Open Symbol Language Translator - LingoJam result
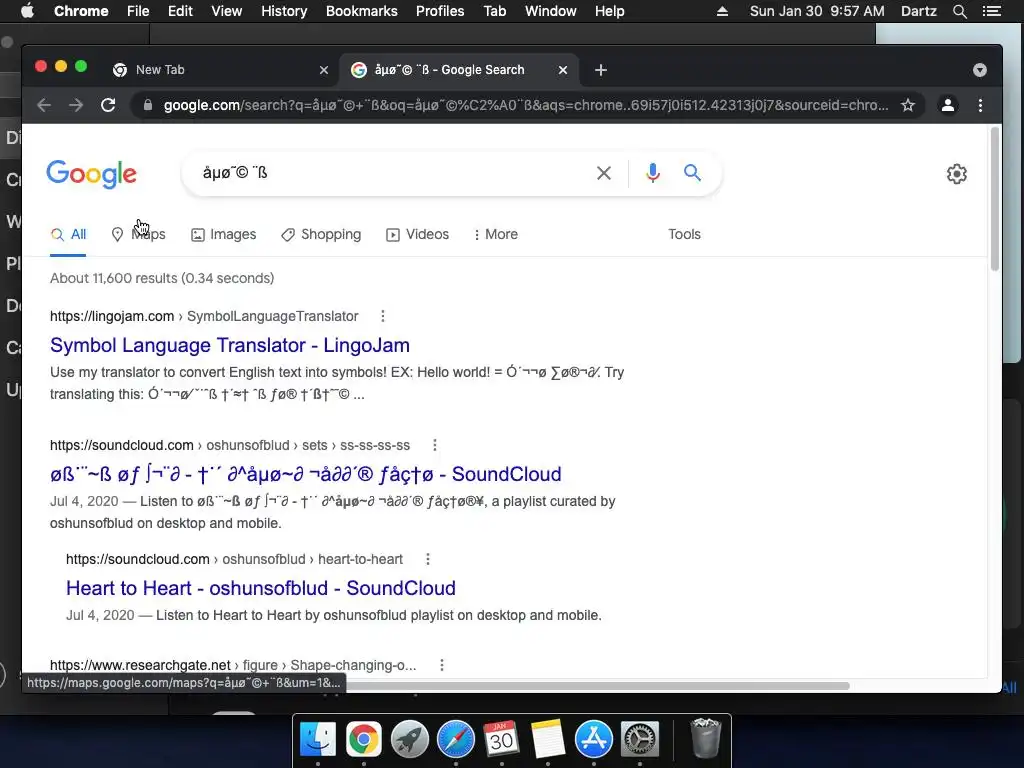1024x768 pixels. click(x=230, y=345)
